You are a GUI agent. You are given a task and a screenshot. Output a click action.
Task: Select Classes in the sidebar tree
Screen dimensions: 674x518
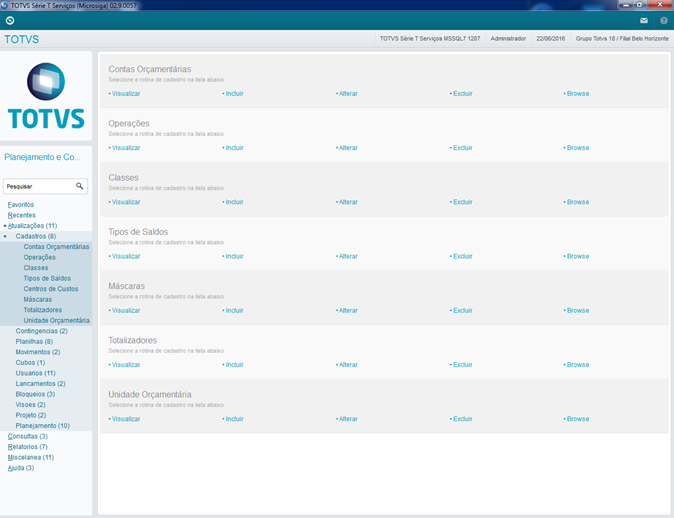tap(36, 268)
